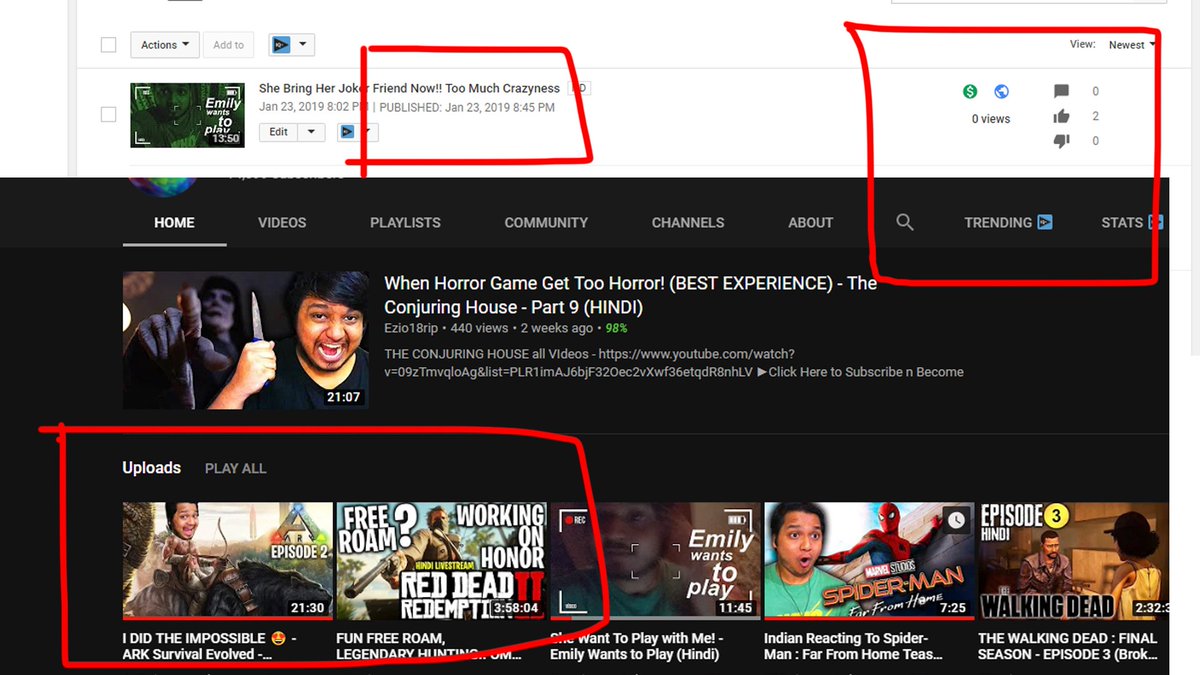1200x675 pixels.
Task: Click the thumbs down dislikes icon
Action: pyautogui.click(x=1062, y=141)
